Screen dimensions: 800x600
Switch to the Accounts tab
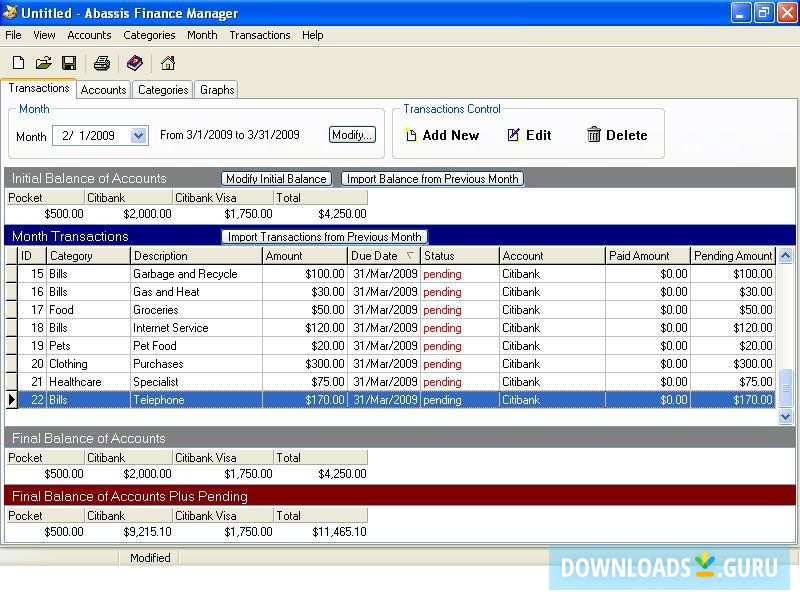click(104, 90)
